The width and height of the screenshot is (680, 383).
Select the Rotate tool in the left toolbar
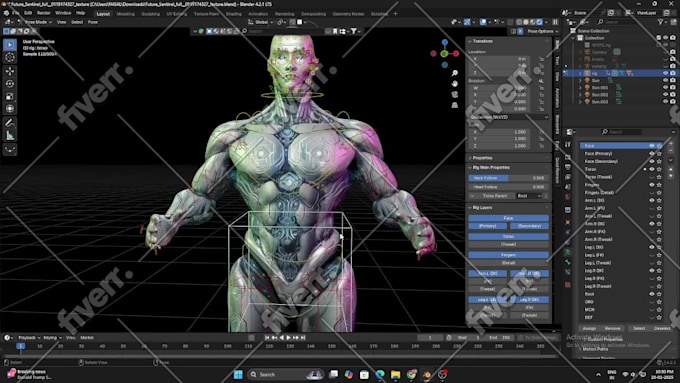click(10, 84)
